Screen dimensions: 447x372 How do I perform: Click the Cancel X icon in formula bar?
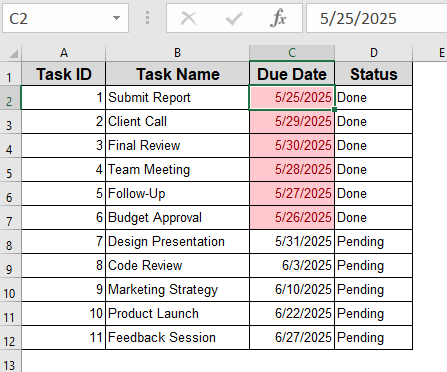click(x=188, y=18)
